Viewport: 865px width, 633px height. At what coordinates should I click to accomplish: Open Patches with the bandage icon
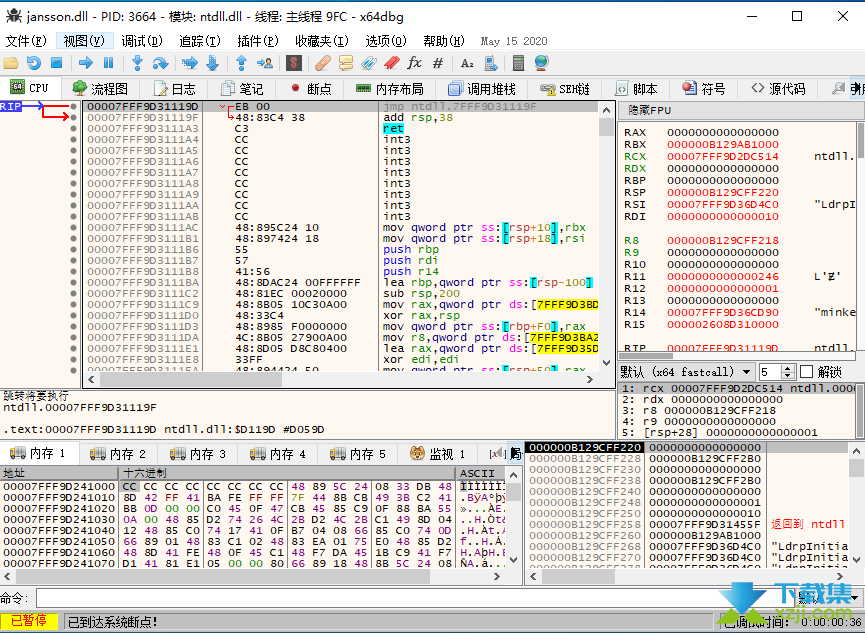323,63
